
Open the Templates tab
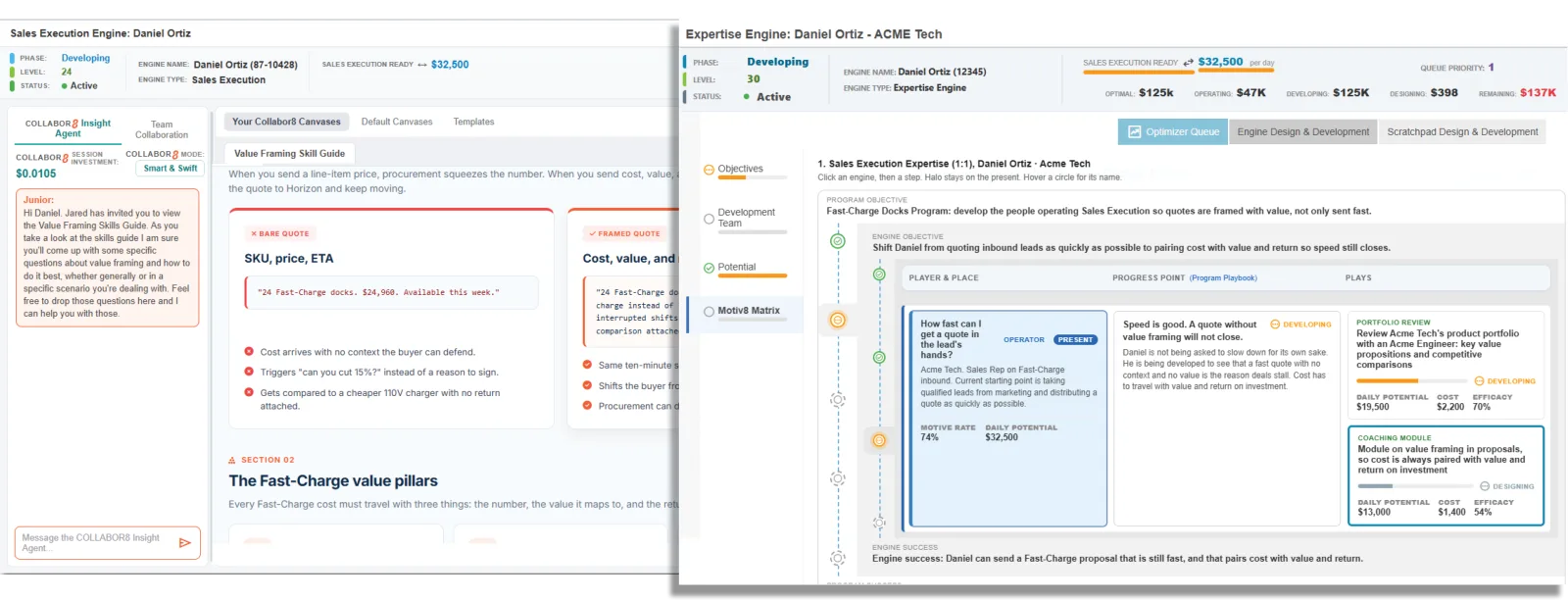click(x=473, y=122)
